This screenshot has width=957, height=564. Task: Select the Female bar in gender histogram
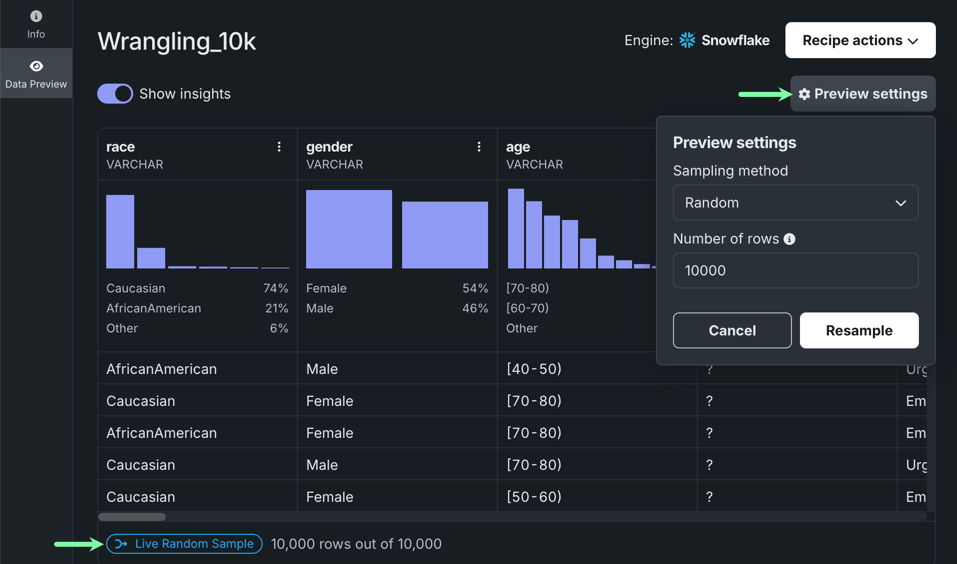click(349, 229)
